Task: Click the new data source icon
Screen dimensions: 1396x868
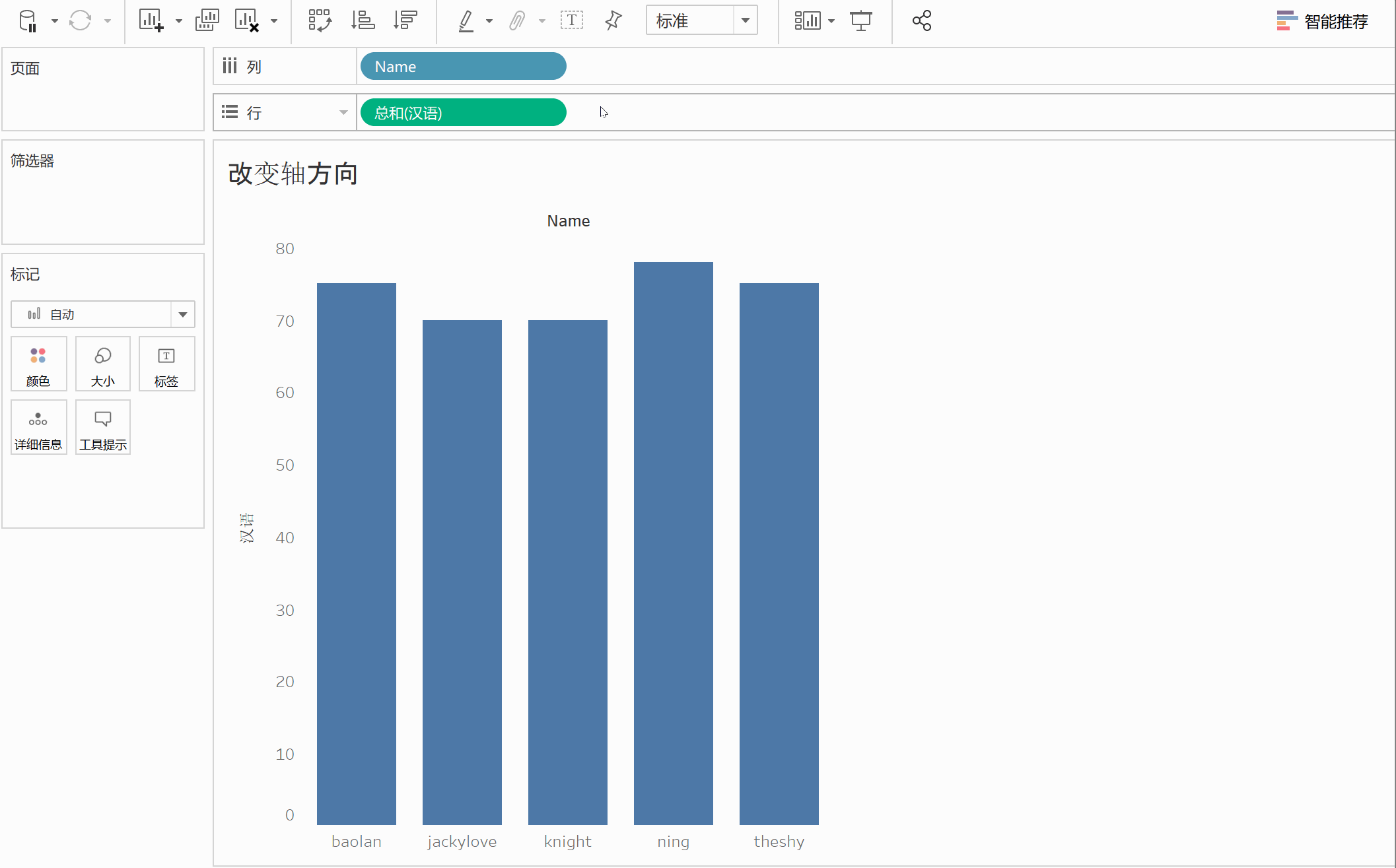Action: (28, 21)
